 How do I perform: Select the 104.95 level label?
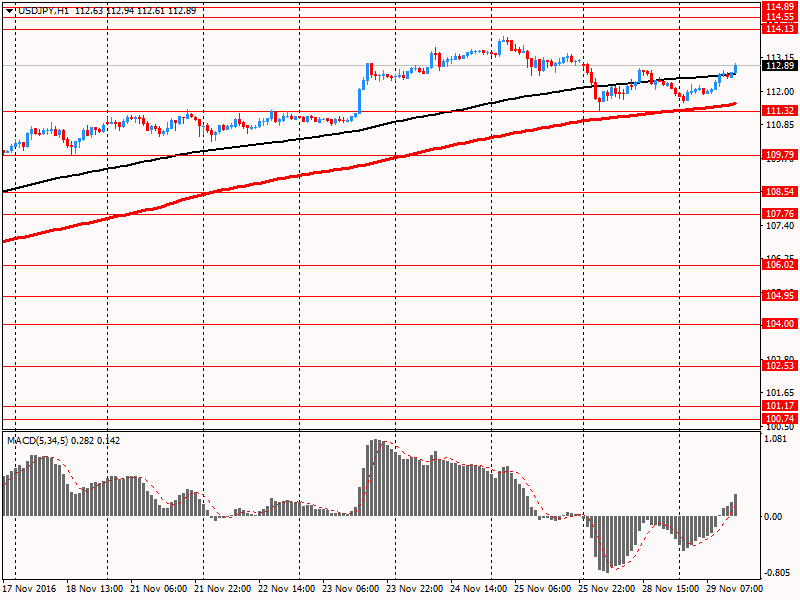(x=780, y=296)
